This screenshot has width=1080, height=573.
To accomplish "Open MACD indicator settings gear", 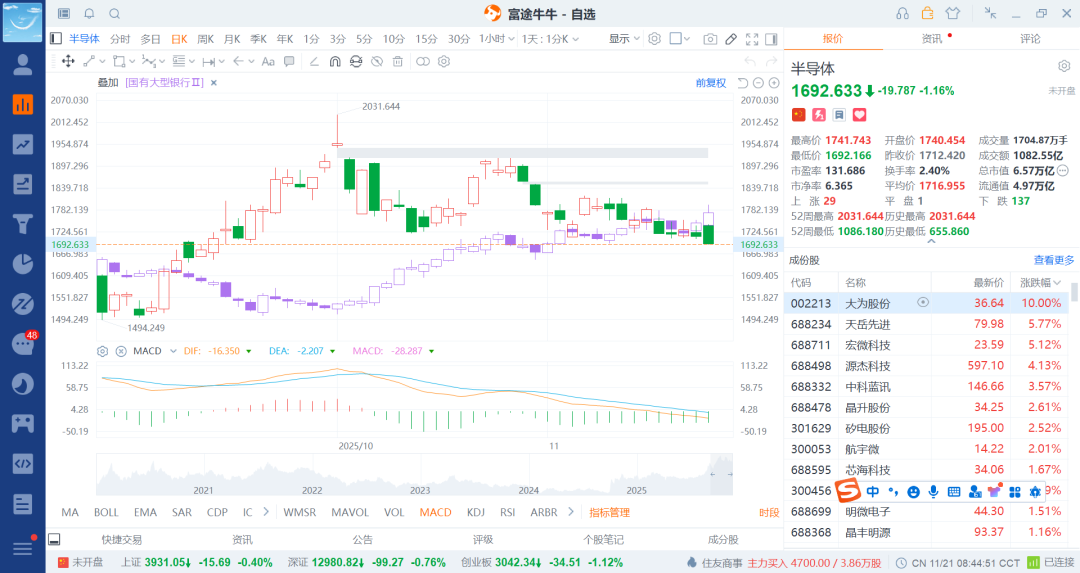I will point(102,351).
